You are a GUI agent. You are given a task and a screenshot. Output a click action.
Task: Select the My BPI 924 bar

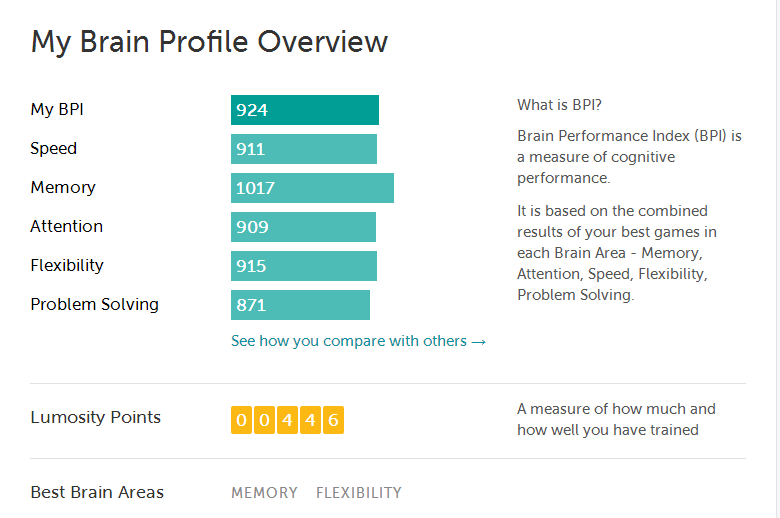305,110
